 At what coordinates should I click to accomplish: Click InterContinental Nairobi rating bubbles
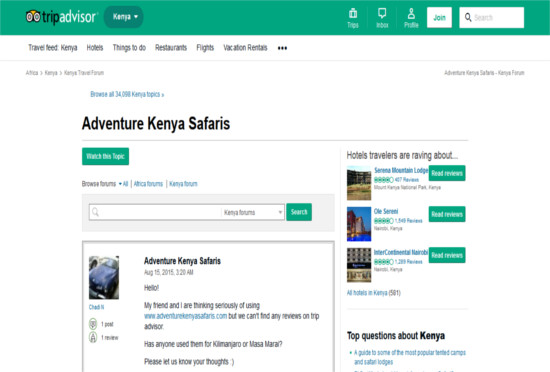[384, 262]
